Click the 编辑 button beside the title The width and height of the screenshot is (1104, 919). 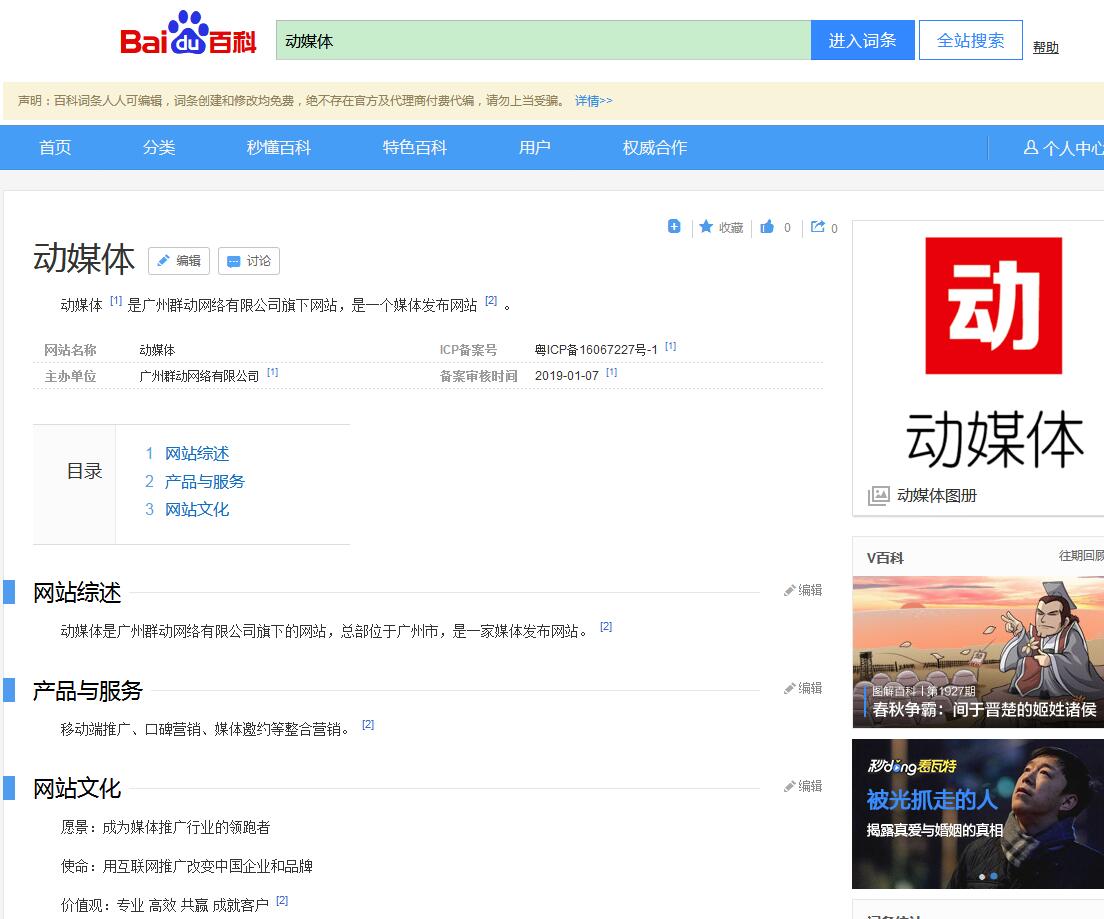179,261
